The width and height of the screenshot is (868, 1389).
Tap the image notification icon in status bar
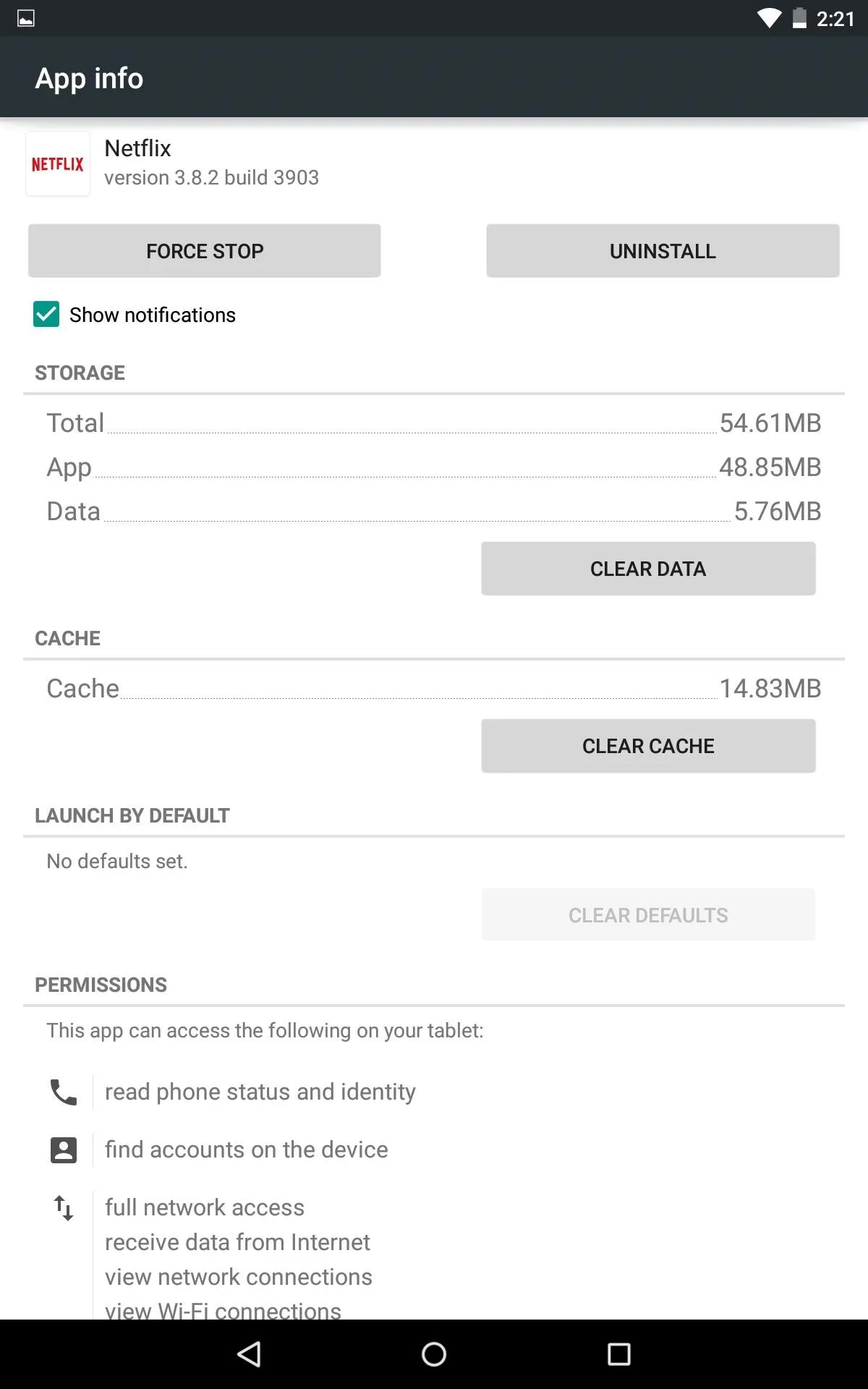[x=26, y=18]
